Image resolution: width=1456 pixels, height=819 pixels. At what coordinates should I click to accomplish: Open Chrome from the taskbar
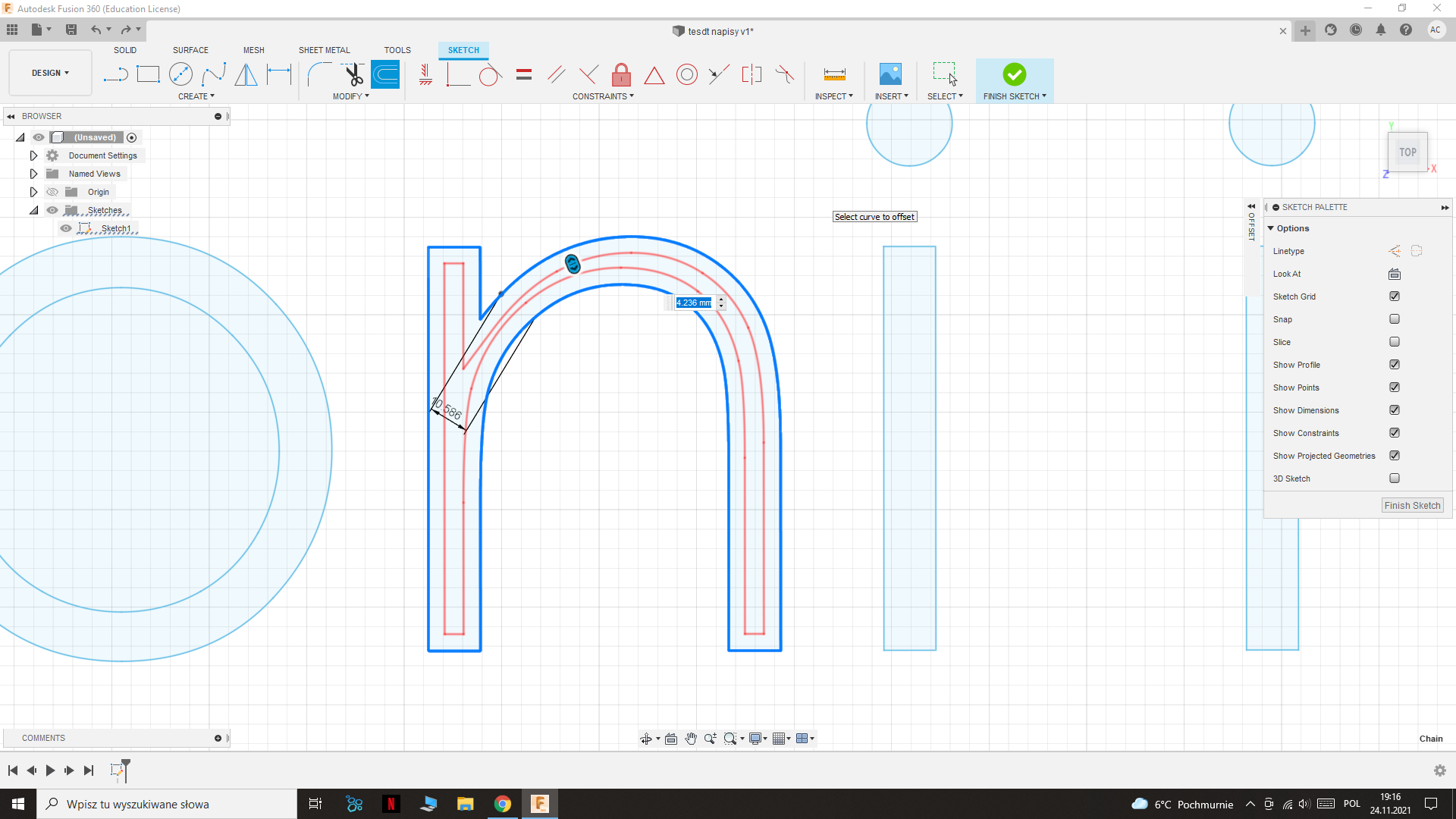503,804
